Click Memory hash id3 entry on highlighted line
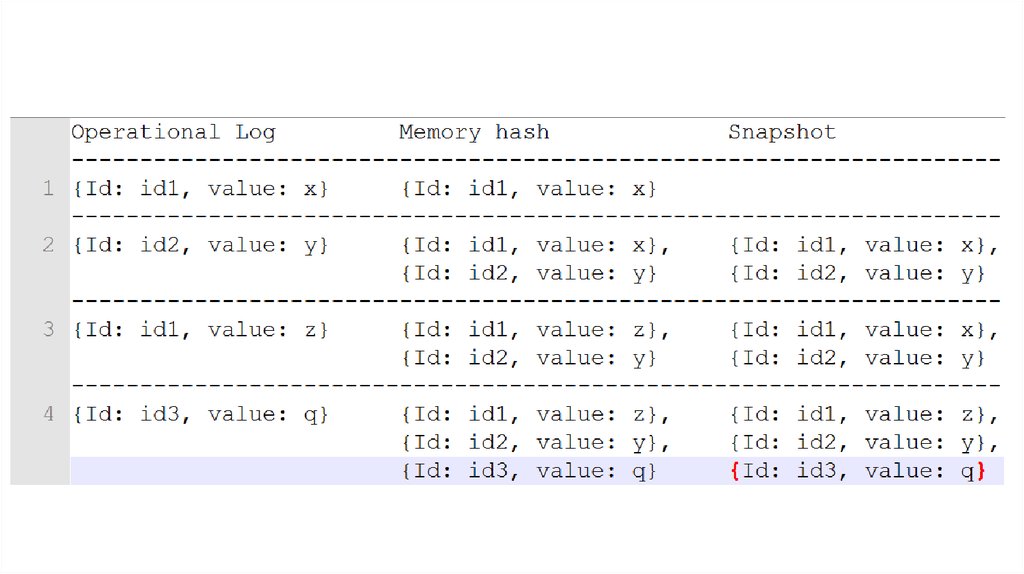 pyautogui.click(x=529, y=471)
